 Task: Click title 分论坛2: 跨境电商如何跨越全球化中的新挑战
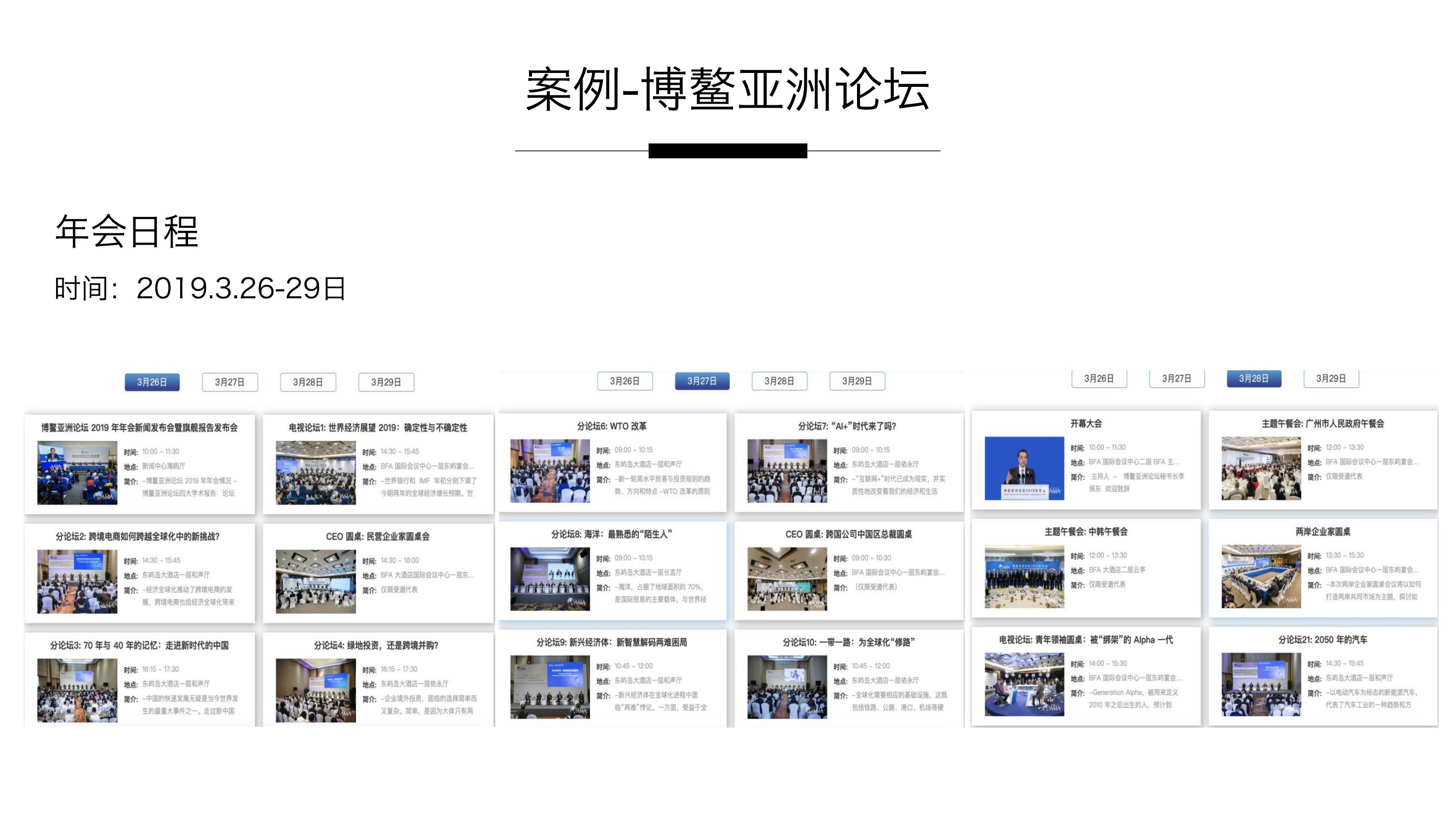(x=137, y=537)
